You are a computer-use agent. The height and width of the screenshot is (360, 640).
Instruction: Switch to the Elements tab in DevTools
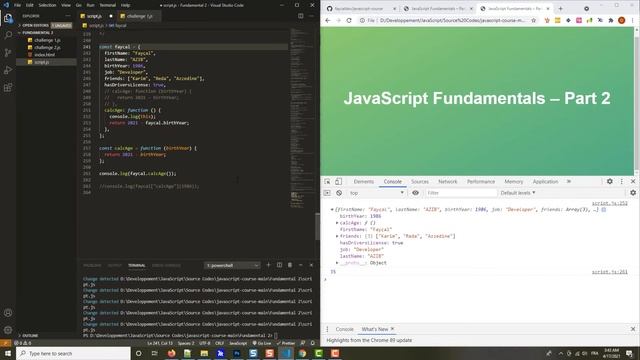(363, 182)
